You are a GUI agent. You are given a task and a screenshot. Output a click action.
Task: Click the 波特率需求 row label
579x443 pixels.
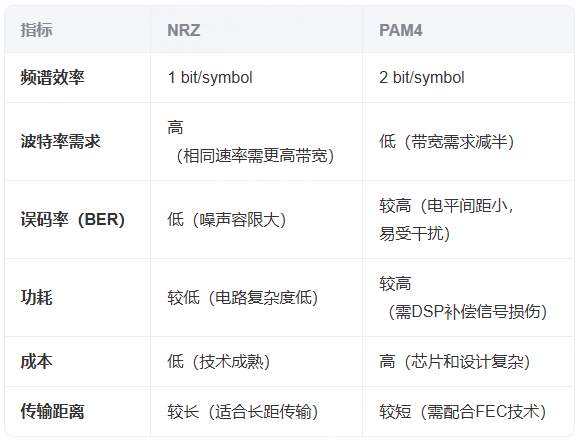[x=60, y=141]
